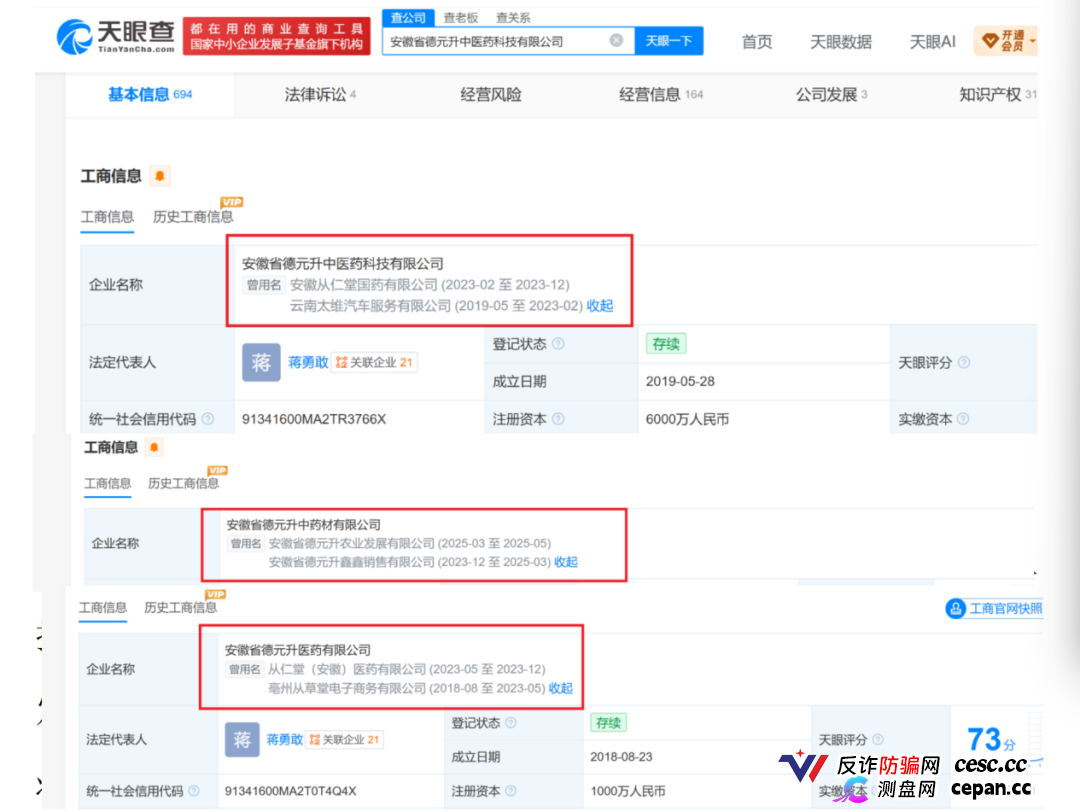1080x812 pixels.
Task: Open 蒋勇敢 link in third company card
Action: pos(284,739)
